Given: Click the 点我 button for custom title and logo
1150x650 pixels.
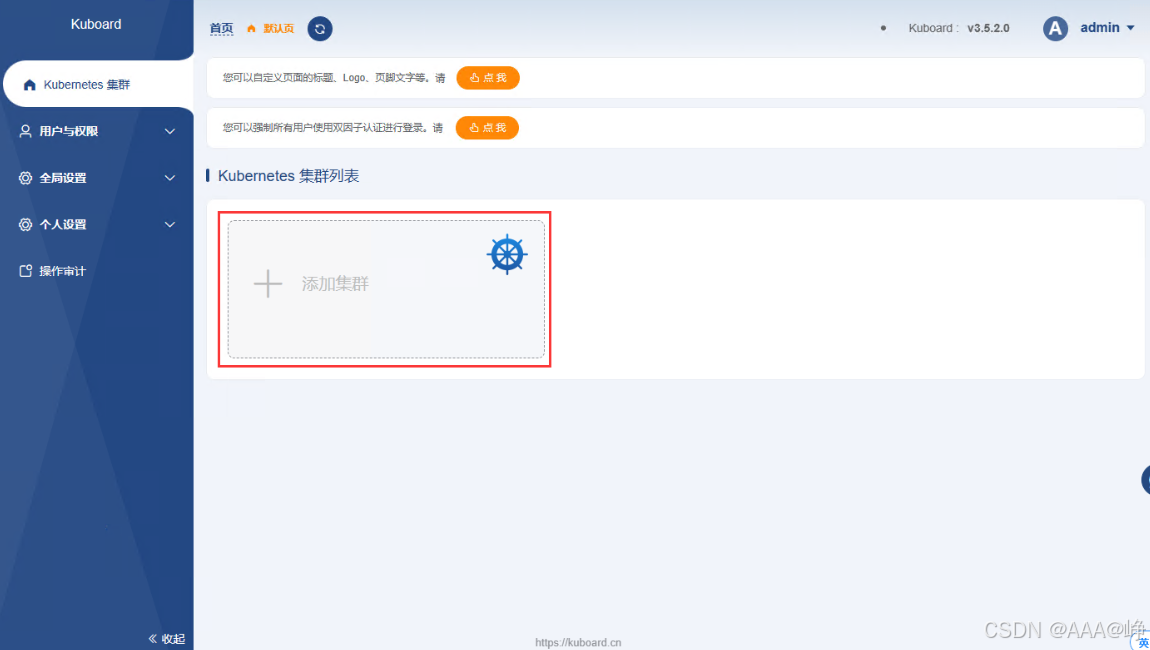Looking at the screenshot, I should click(x=488, y=78).
